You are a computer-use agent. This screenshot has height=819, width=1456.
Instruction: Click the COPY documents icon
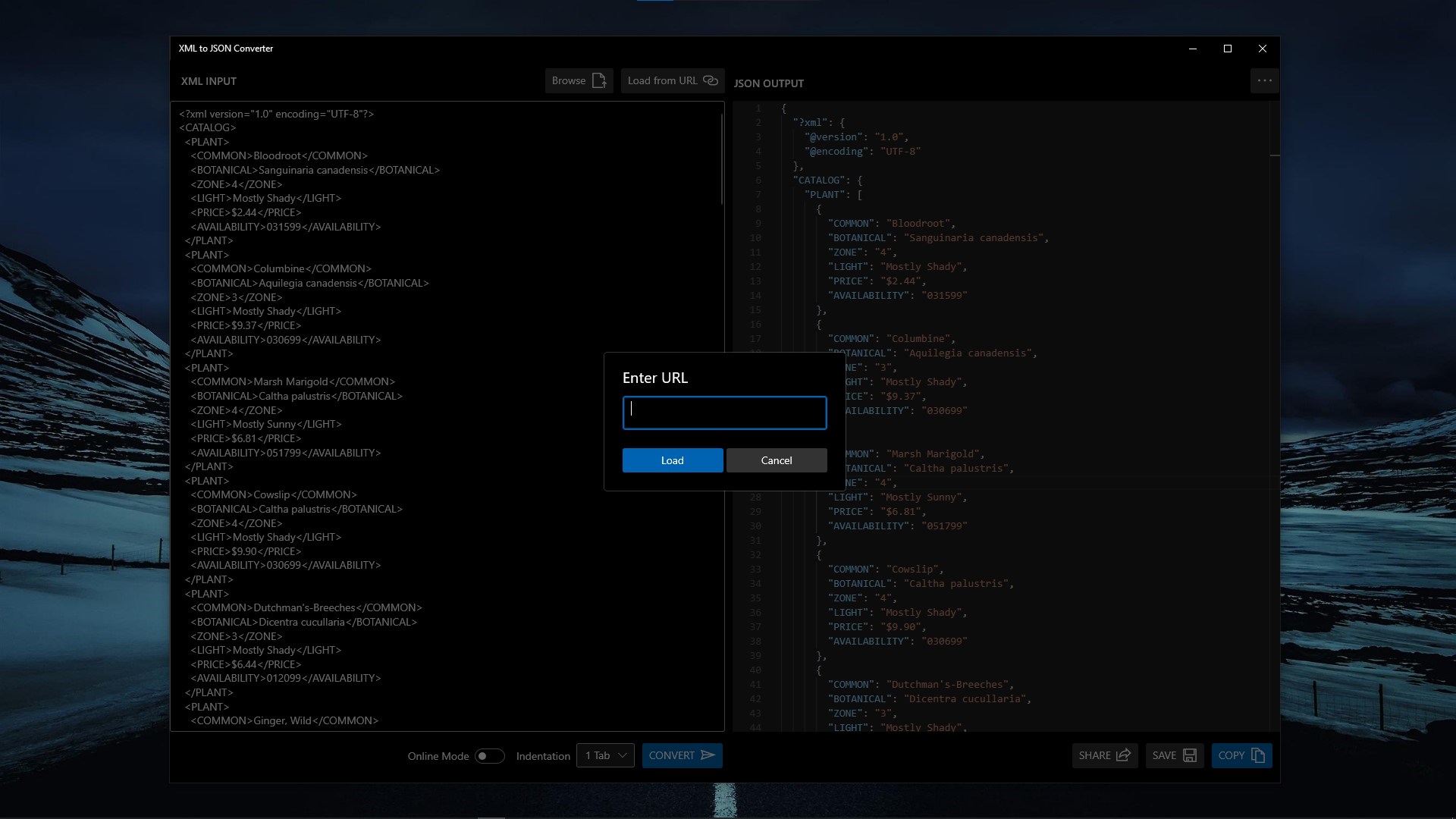coord(1257,755)
